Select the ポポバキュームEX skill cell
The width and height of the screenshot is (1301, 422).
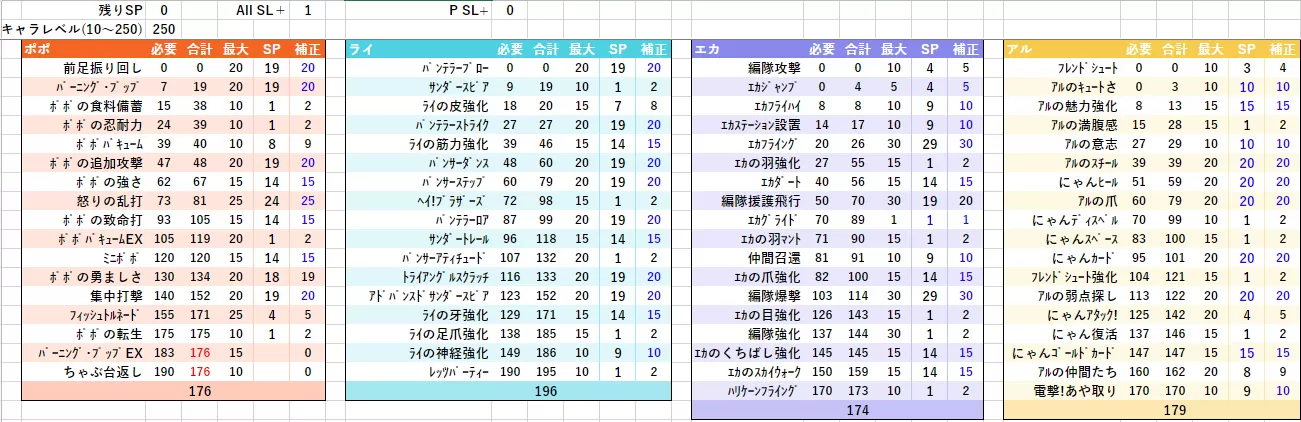[84, 238]
